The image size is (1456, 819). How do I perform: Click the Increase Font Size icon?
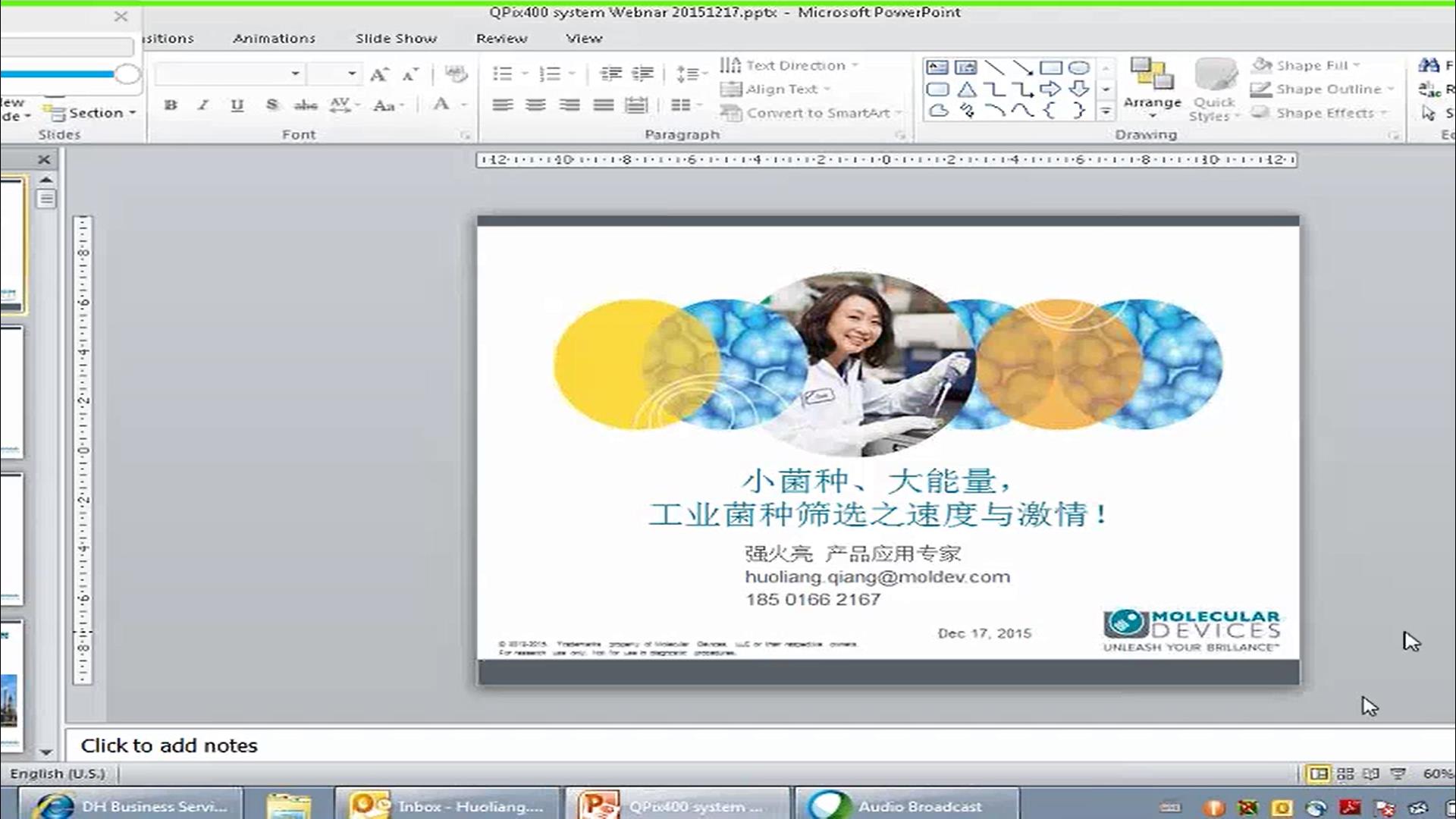coord(378,74)
